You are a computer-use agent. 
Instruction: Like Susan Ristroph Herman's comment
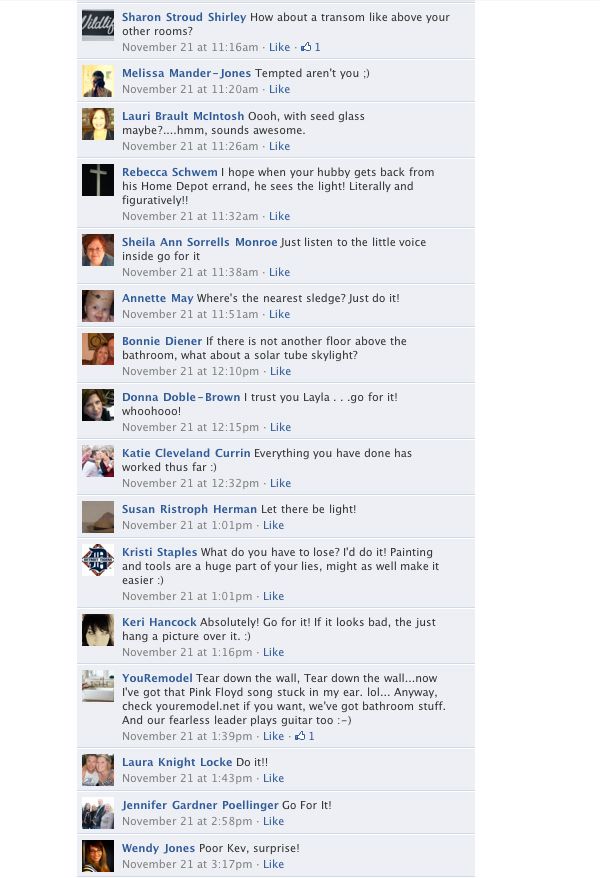tap(273, 525)
